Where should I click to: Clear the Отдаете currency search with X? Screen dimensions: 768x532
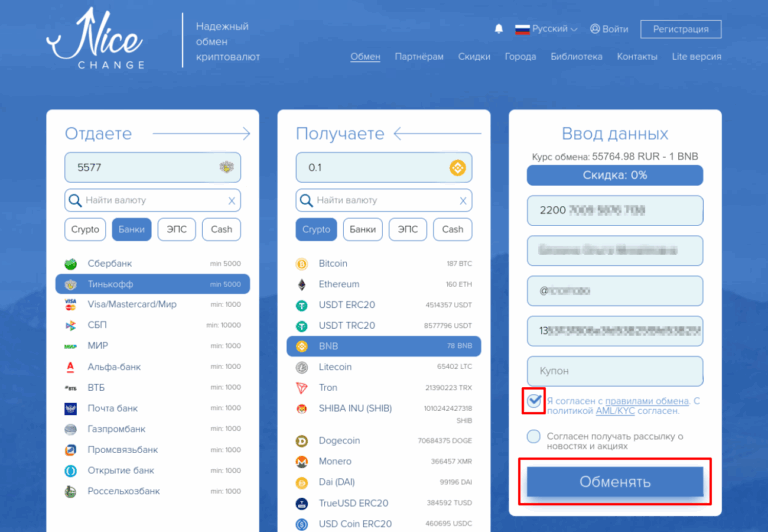(x=232, y=200)
